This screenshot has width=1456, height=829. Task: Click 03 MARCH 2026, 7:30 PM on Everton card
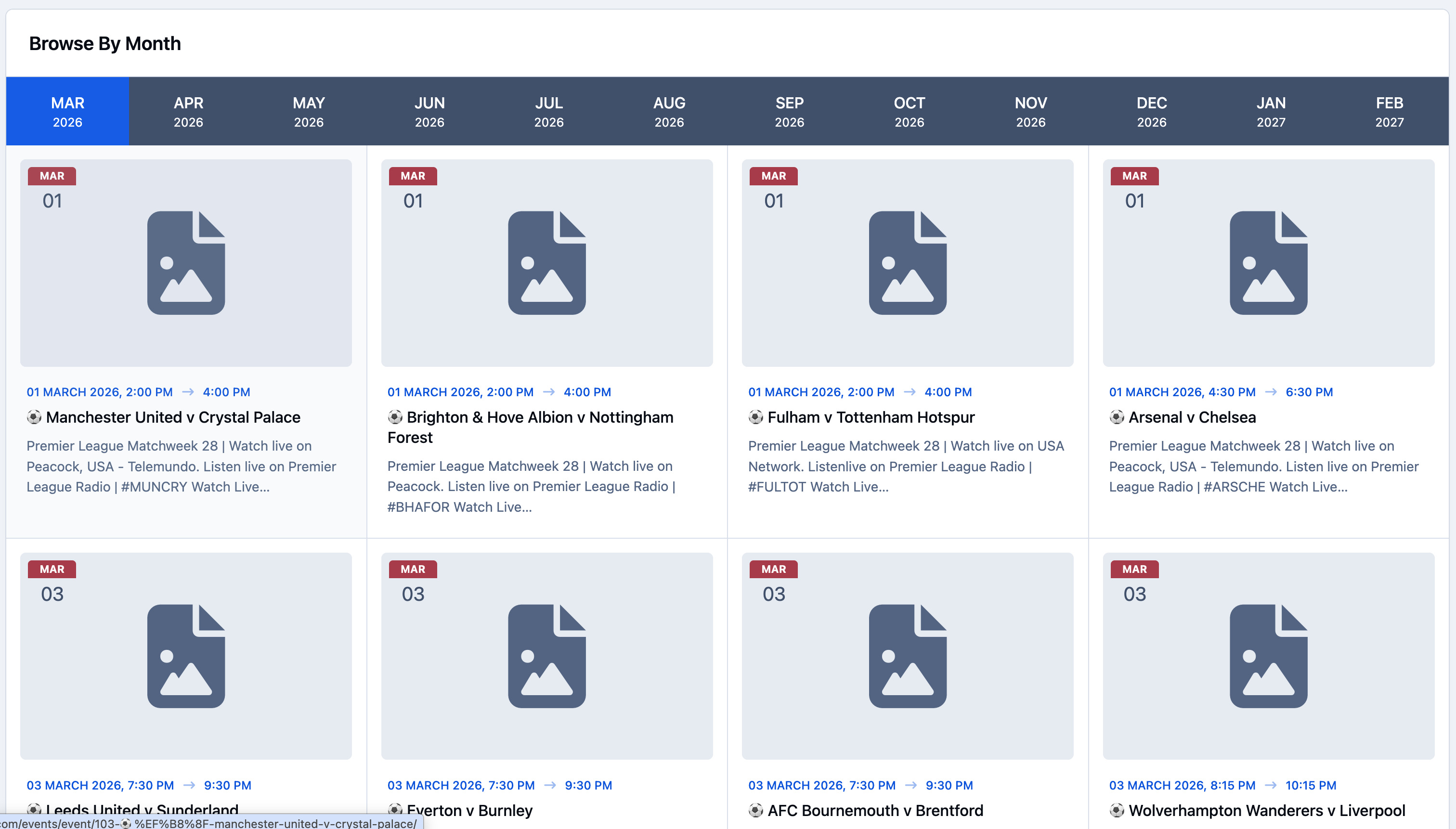pos(461,785)
